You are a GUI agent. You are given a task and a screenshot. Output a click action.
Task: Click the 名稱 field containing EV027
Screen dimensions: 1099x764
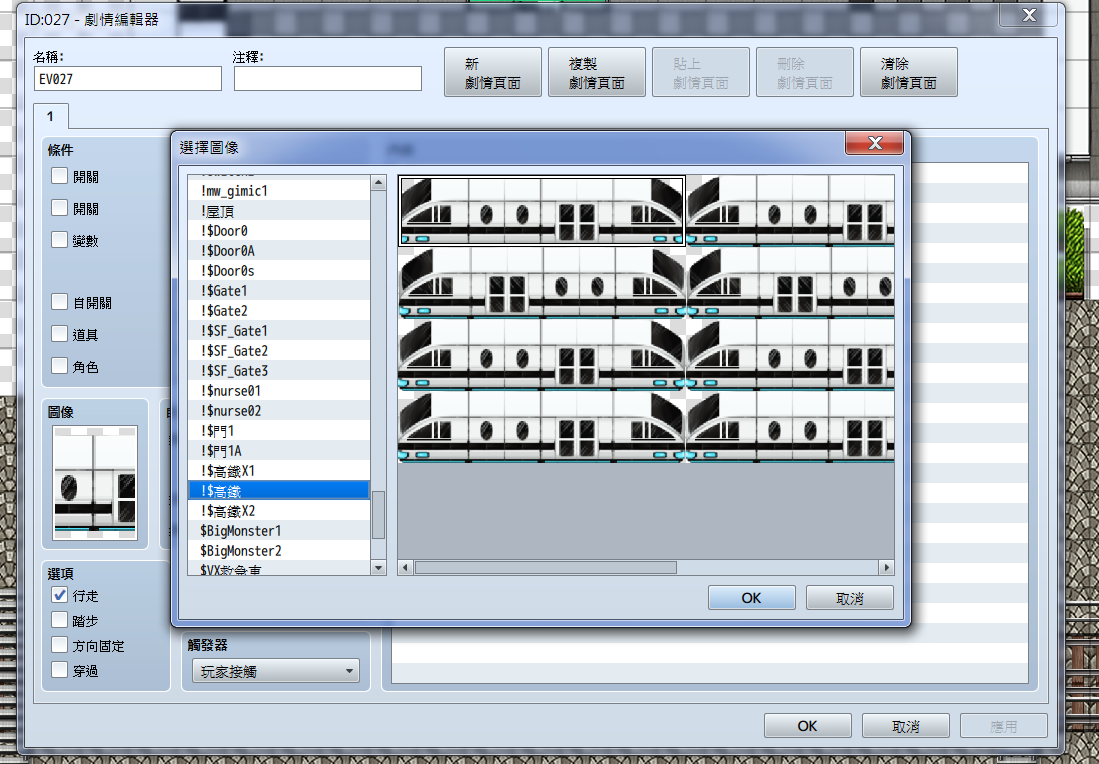pos(128,79)
